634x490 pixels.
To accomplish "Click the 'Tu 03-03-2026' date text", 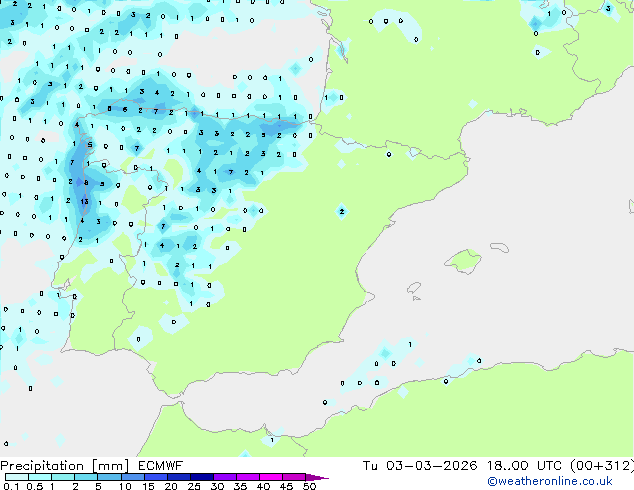I will [420, 466].
